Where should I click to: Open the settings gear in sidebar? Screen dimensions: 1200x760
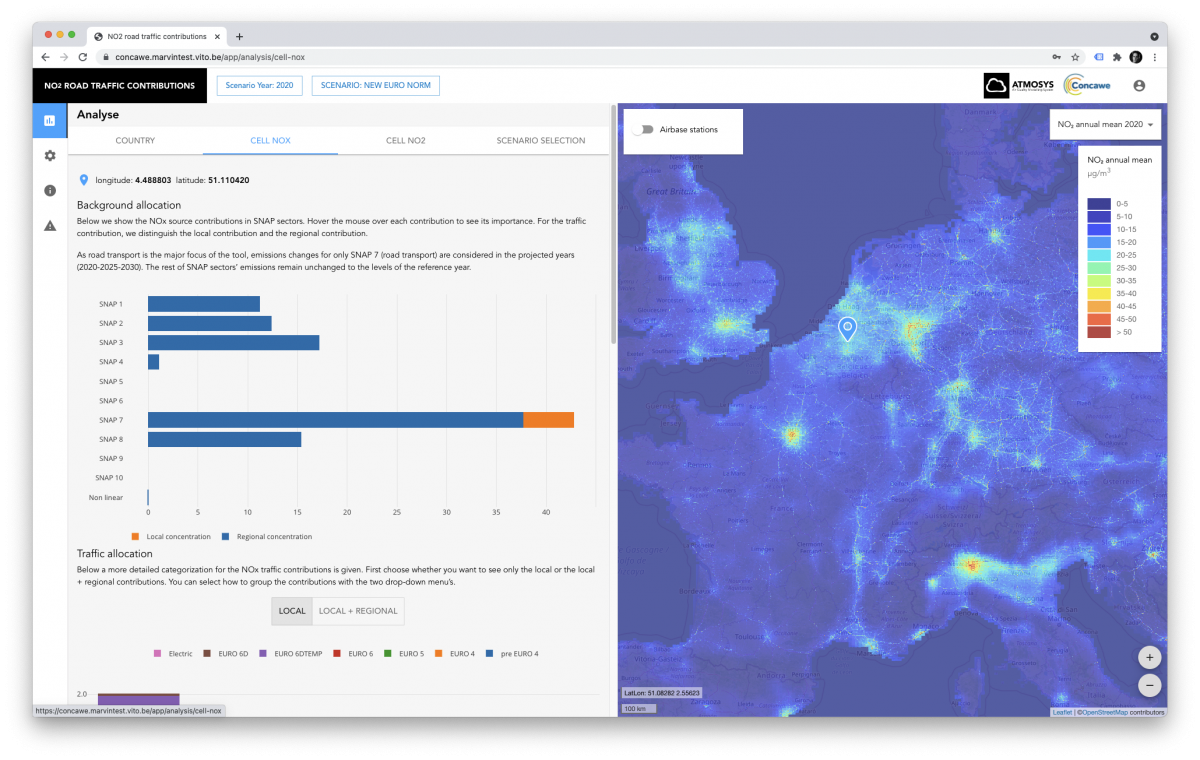[x=49, y=156]
